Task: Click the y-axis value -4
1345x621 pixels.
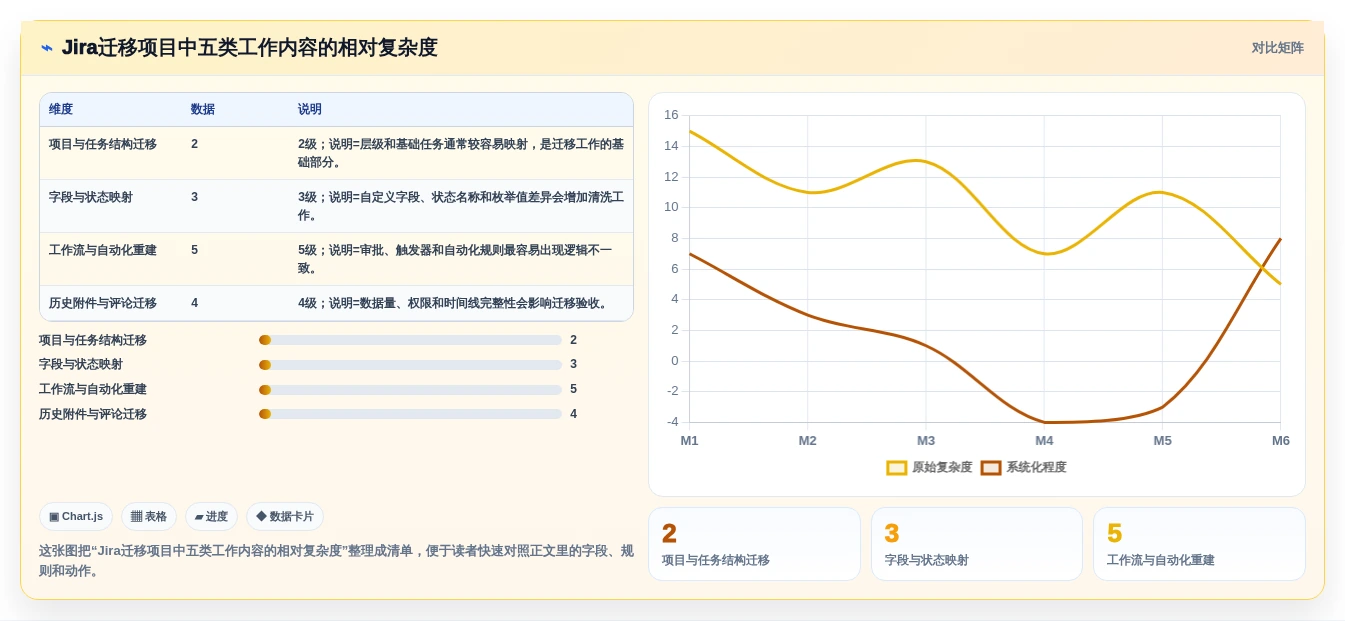Action: tap(672, 422)
